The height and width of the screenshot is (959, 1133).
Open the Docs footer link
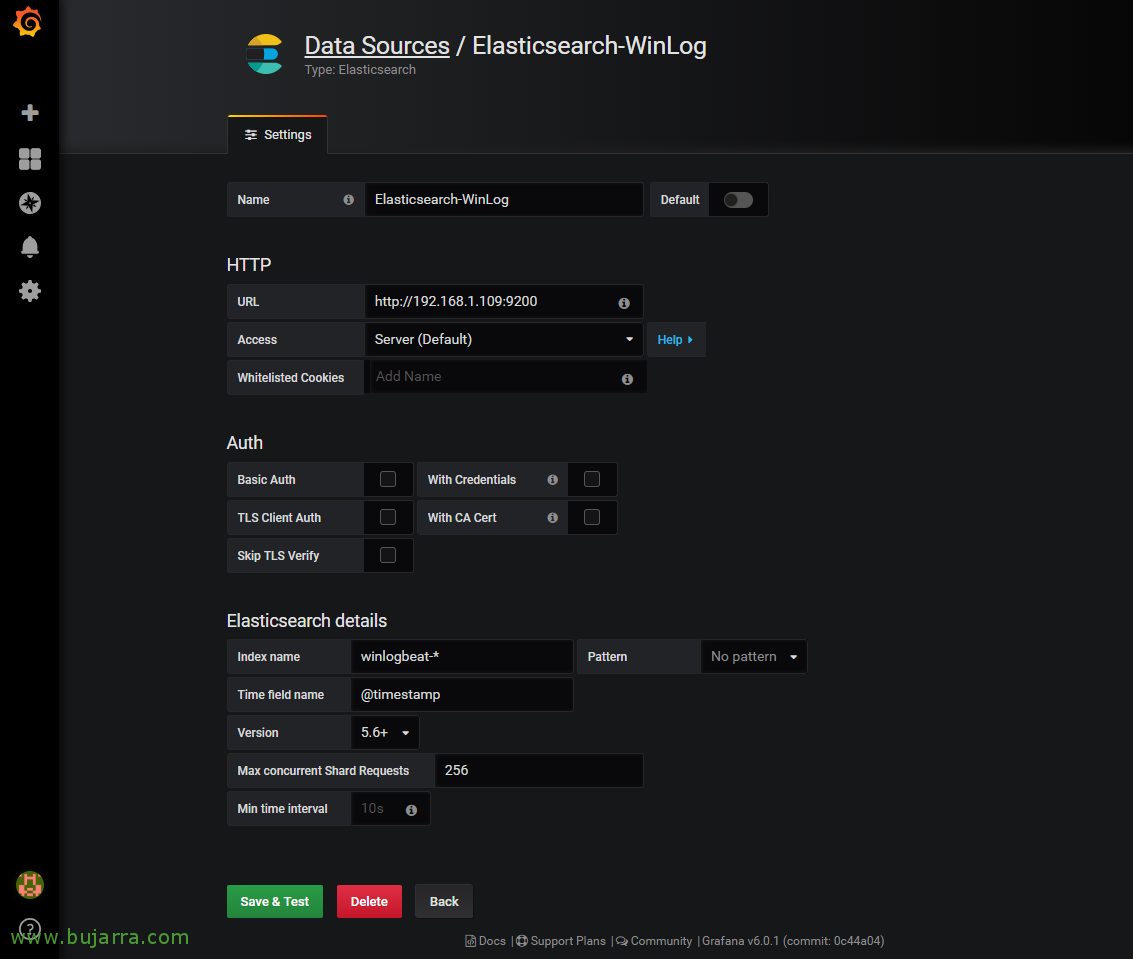pyautogui.click(x=486, y=941)
